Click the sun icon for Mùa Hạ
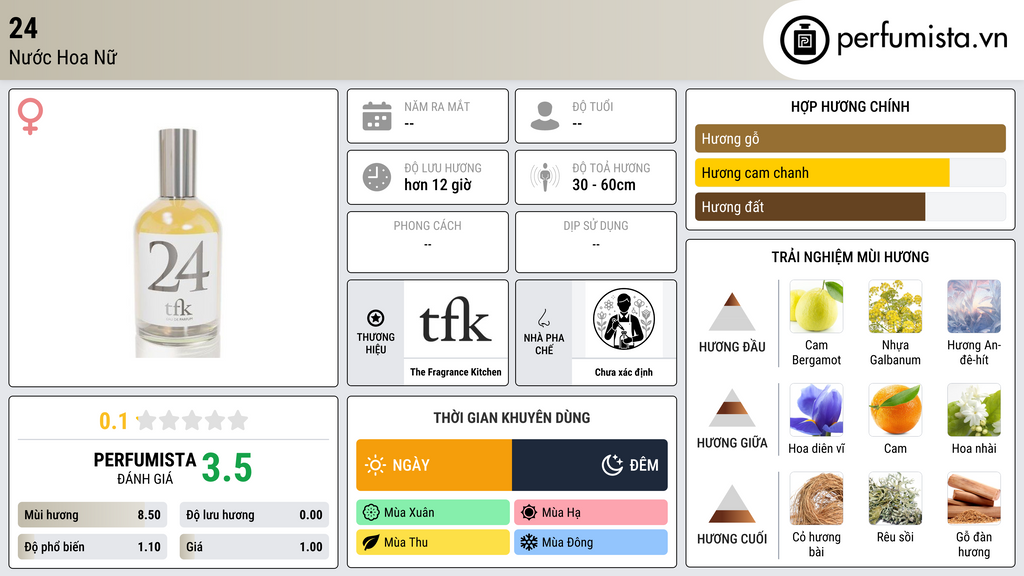 [x=529, y=513]
